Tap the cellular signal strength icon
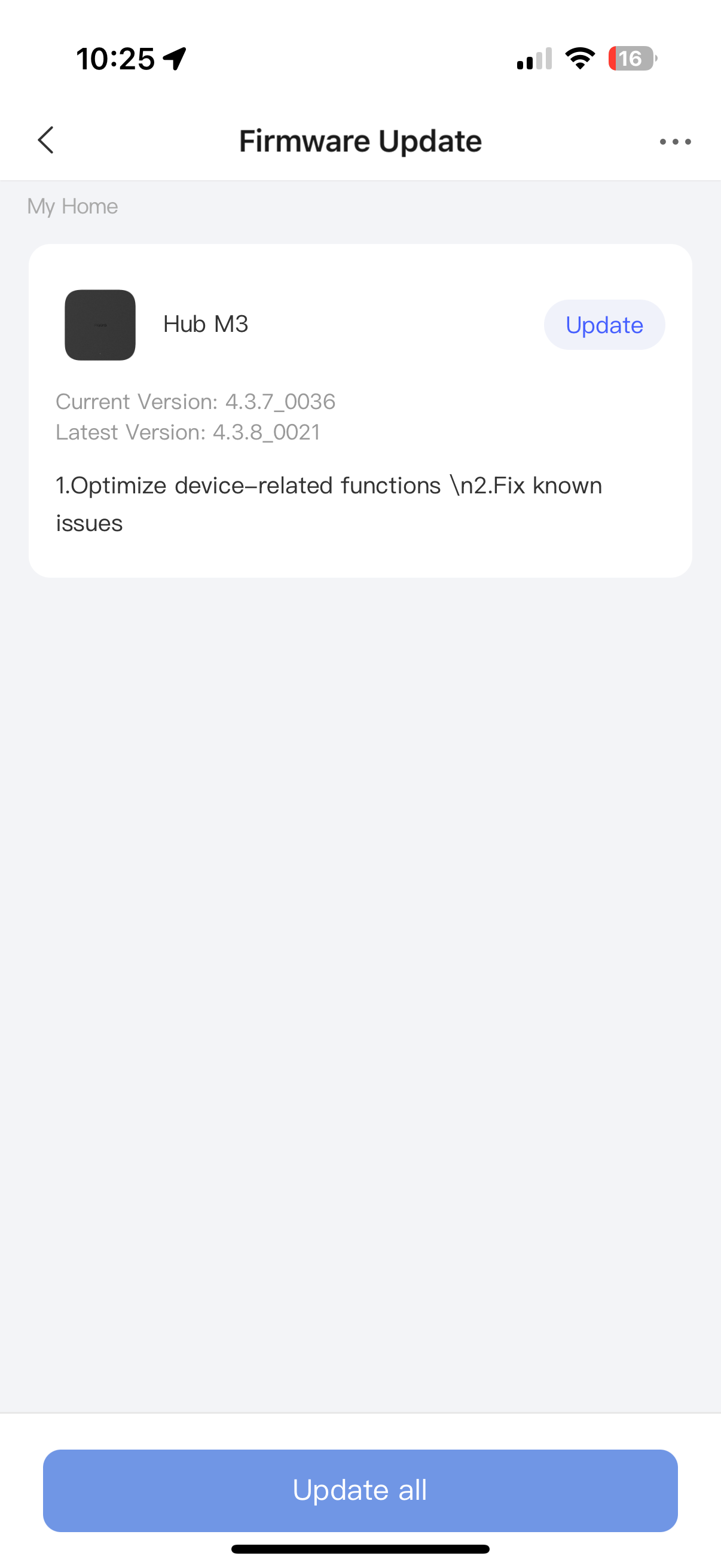The width and height of the screenshot is (721, 1568). (x=534, y=59)
